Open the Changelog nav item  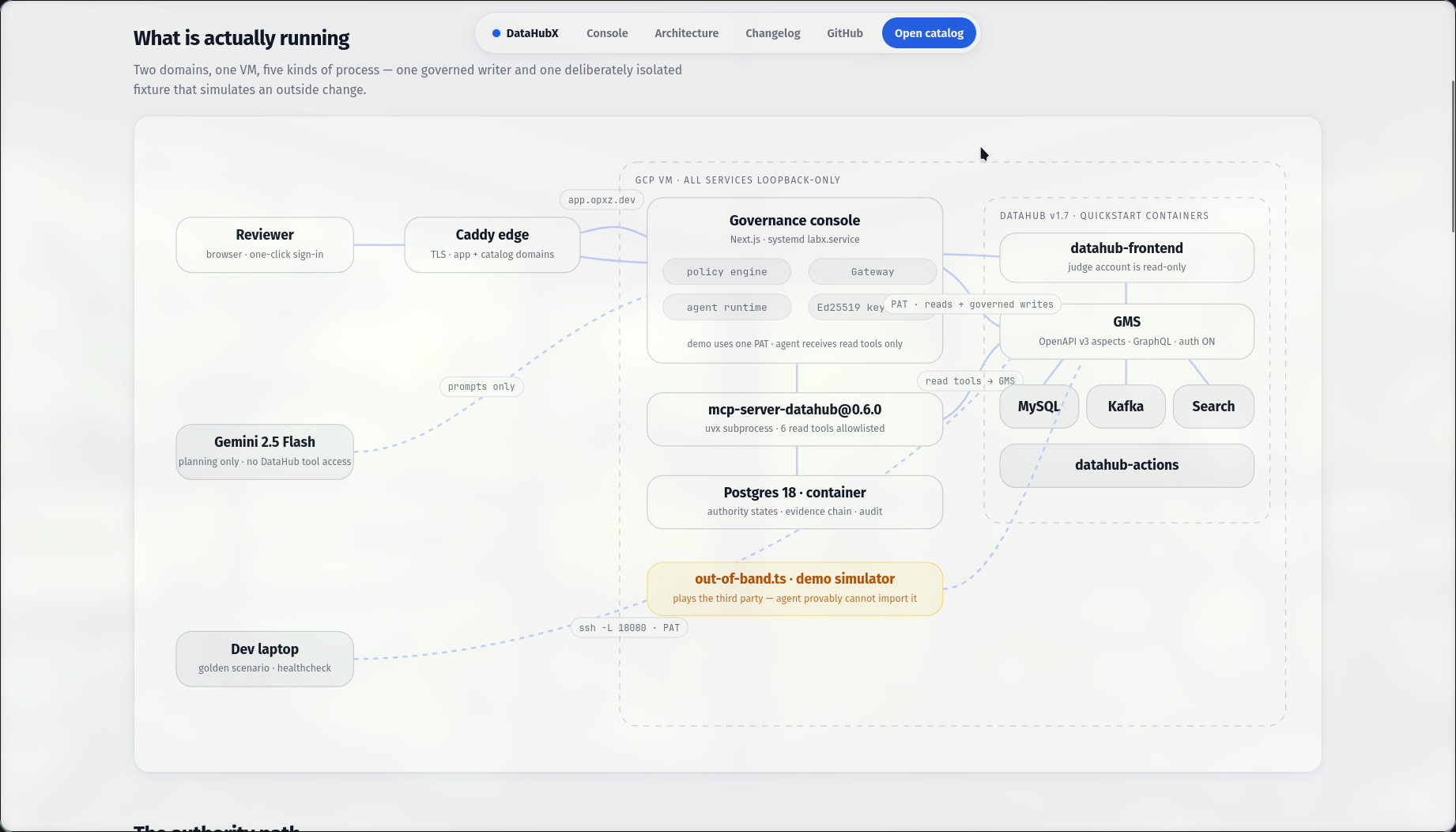[x=772, y=33]
